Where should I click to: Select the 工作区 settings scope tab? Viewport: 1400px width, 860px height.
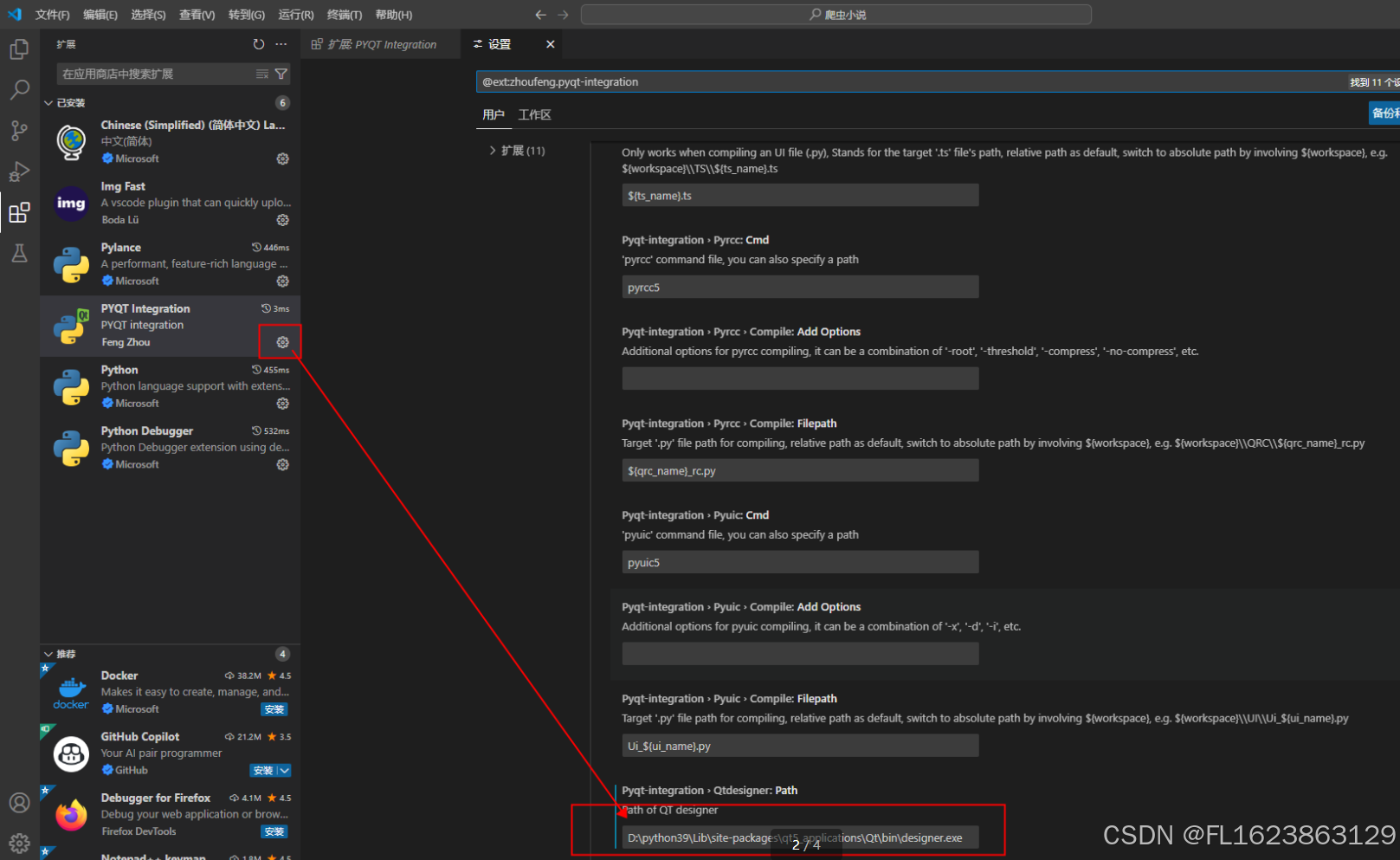[x=534, y=115]
